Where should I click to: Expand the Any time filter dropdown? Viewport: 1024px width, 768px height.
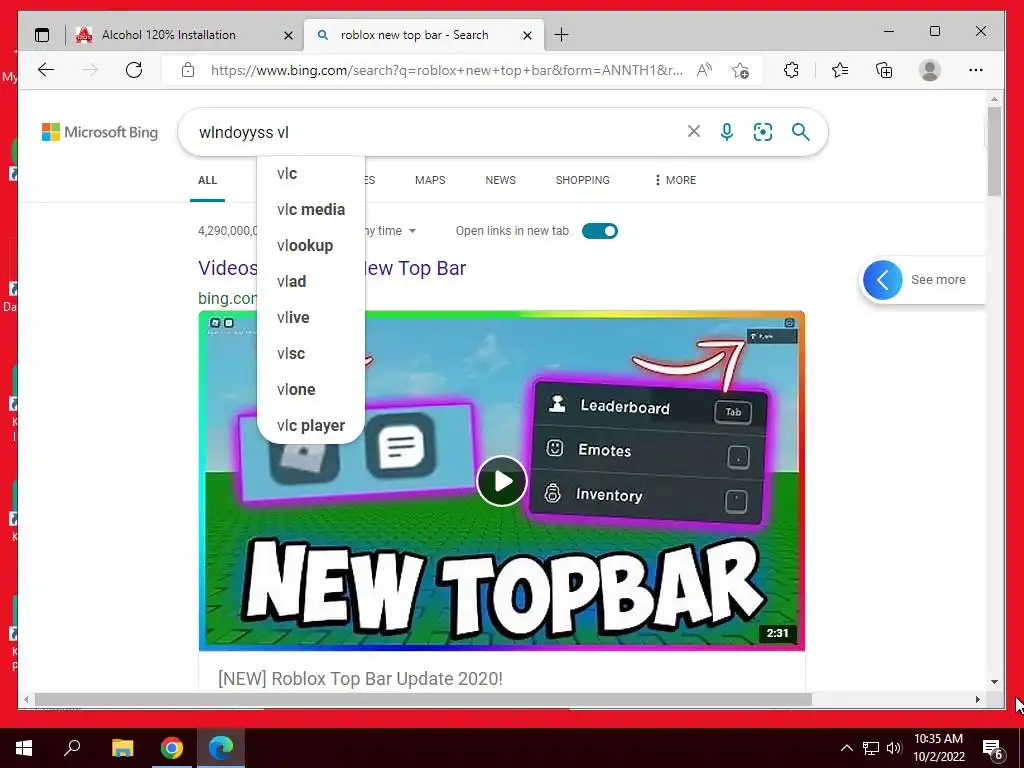click(392, 231)
